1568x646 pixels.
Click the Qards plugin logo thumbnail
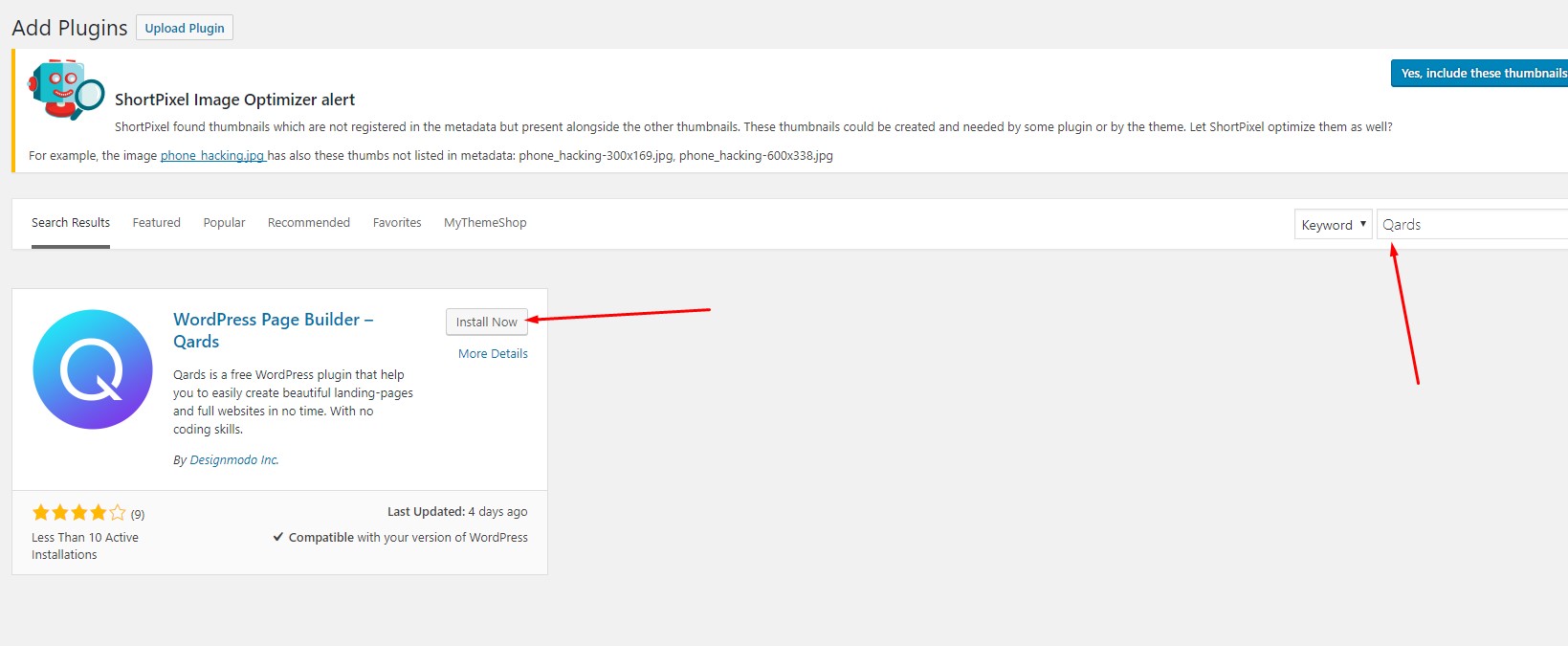(93, 369)
